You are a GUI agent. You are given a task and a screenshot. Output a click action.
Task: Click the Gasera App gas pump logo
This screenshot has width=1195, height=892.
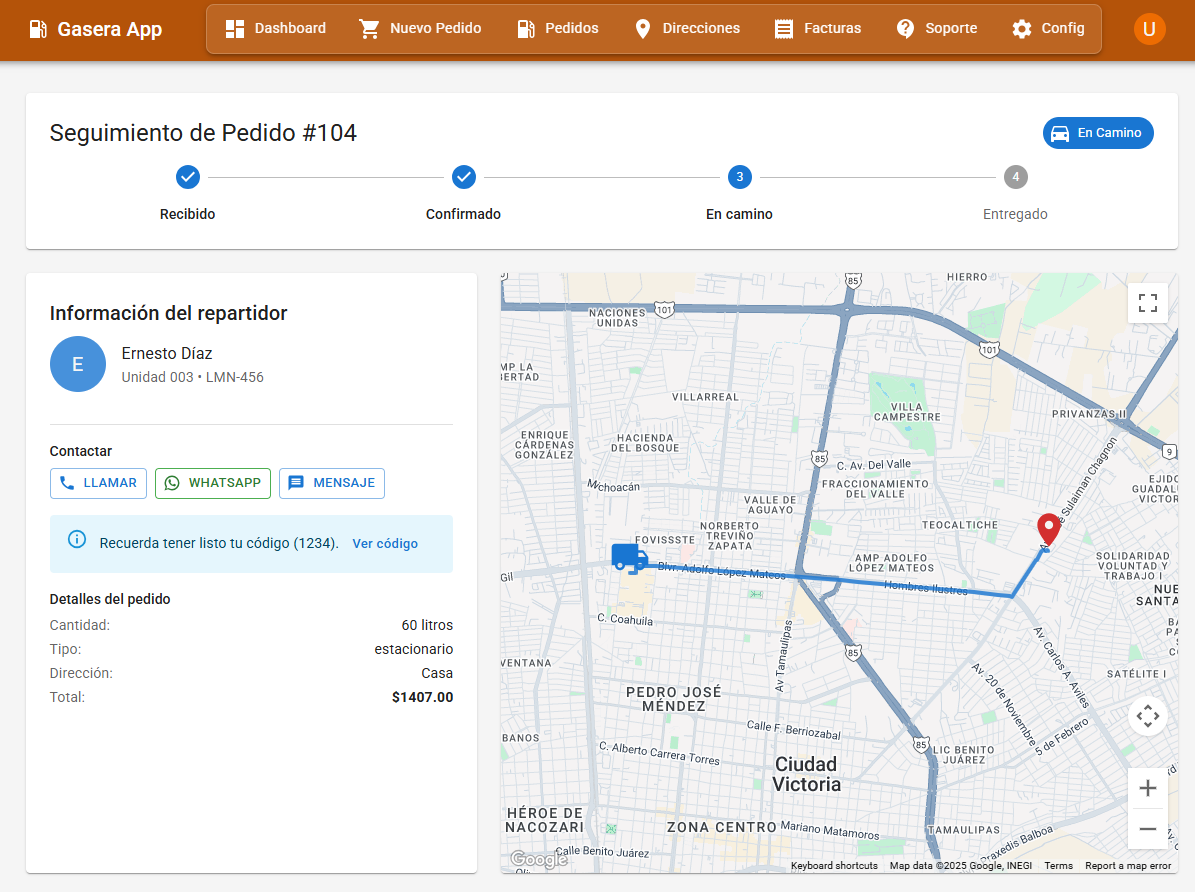click(x=38, y=29)
